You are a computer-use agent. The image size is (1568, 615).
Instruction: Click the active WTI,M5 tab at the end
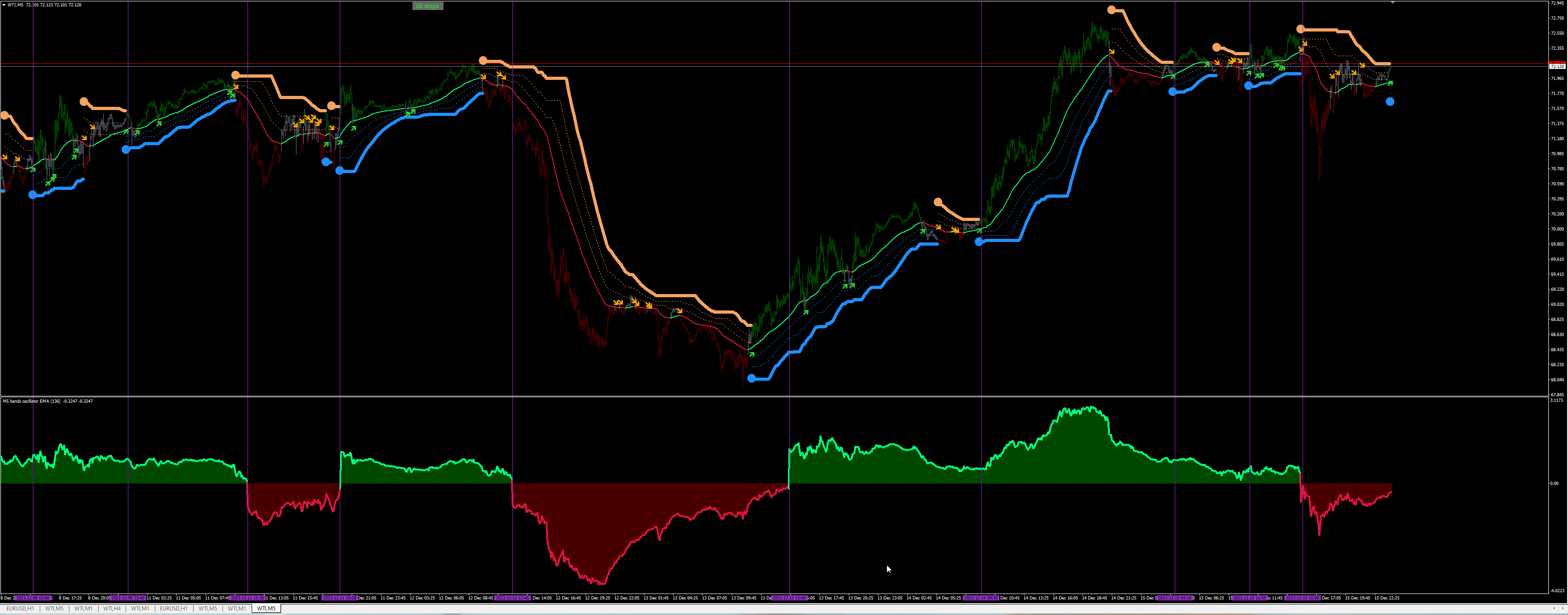[266, 608]
